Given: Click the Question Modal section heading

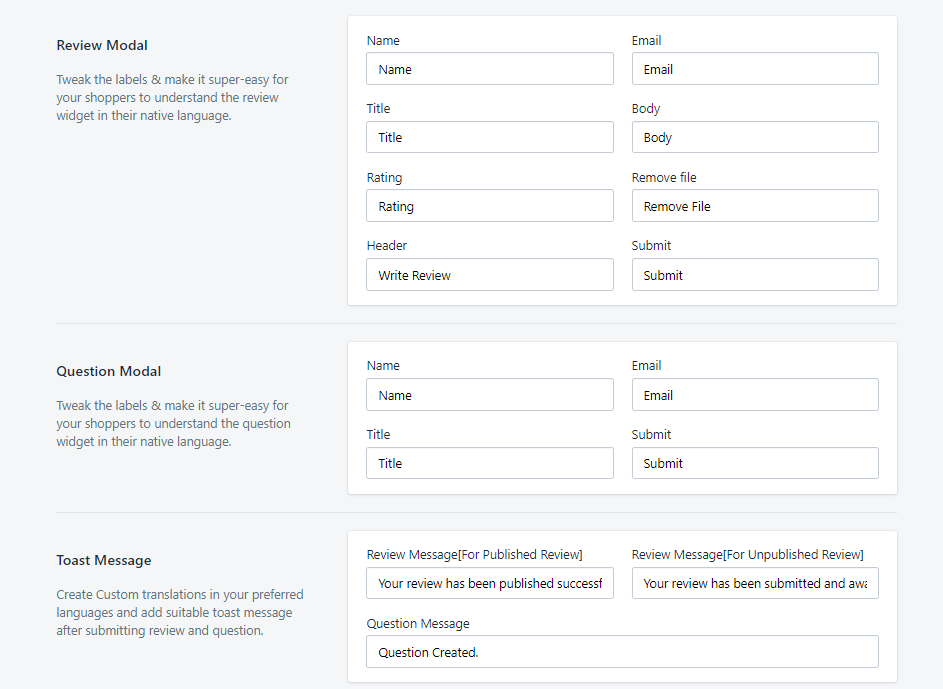Looking at the screenshot, I should click(108, 371).
